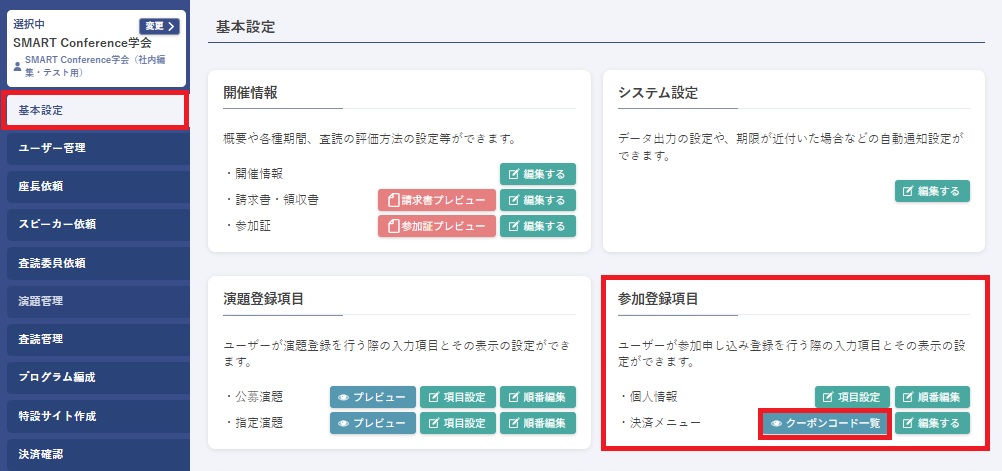Click the 変更 button beside 選択中
The height and width of the screenshot is (471, 1002).
pos(159,26)
